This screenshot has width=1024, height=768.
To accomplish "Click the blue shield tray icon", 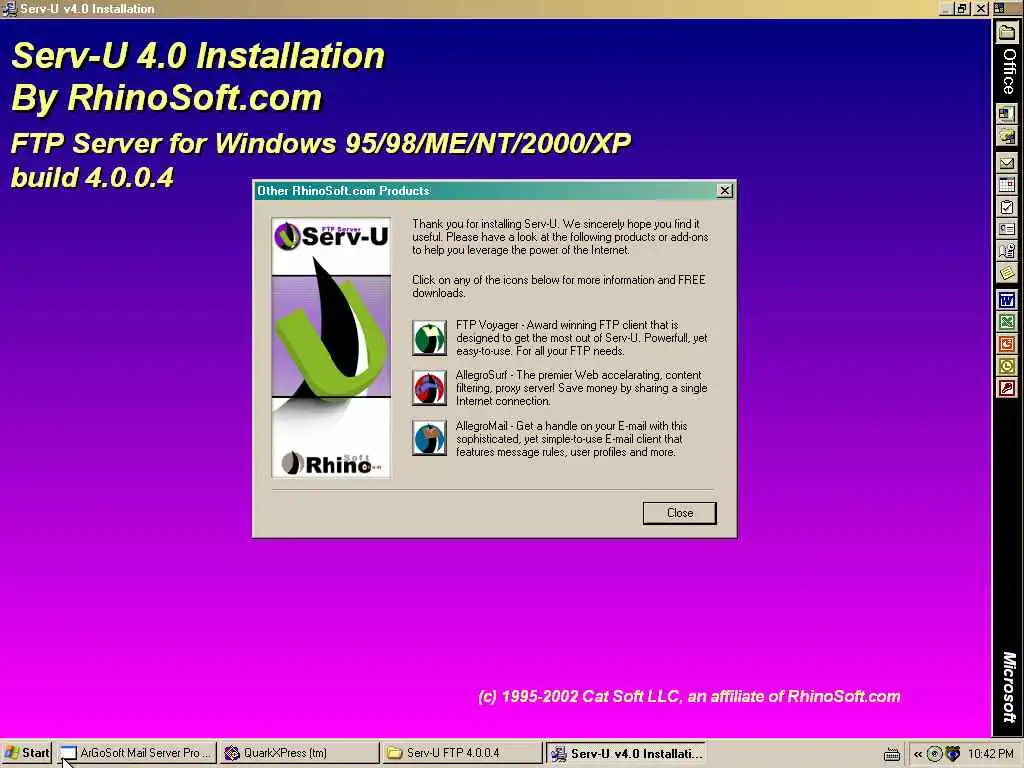I will click(952, 754).
